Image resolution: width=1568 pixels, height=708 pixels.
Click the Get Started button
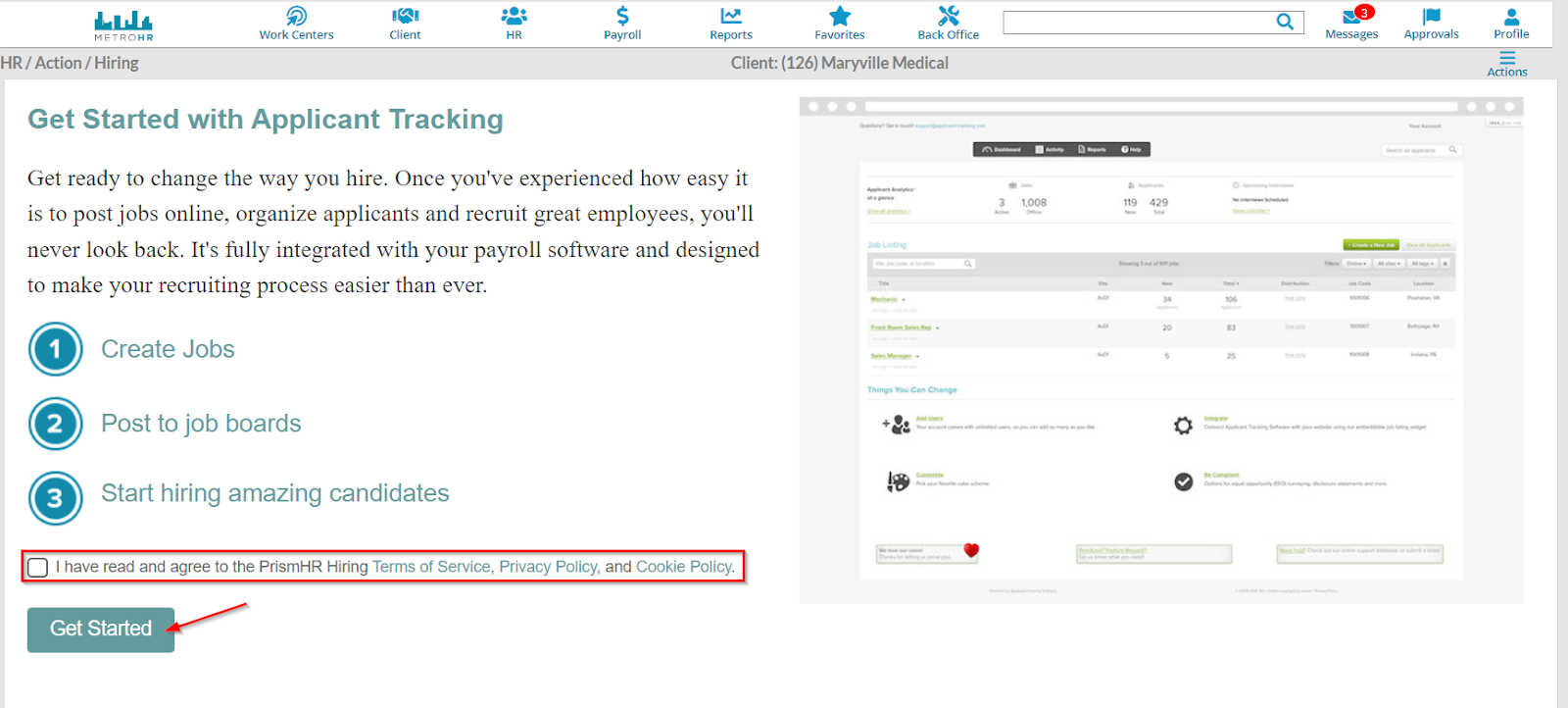click(x=101, y=630)
